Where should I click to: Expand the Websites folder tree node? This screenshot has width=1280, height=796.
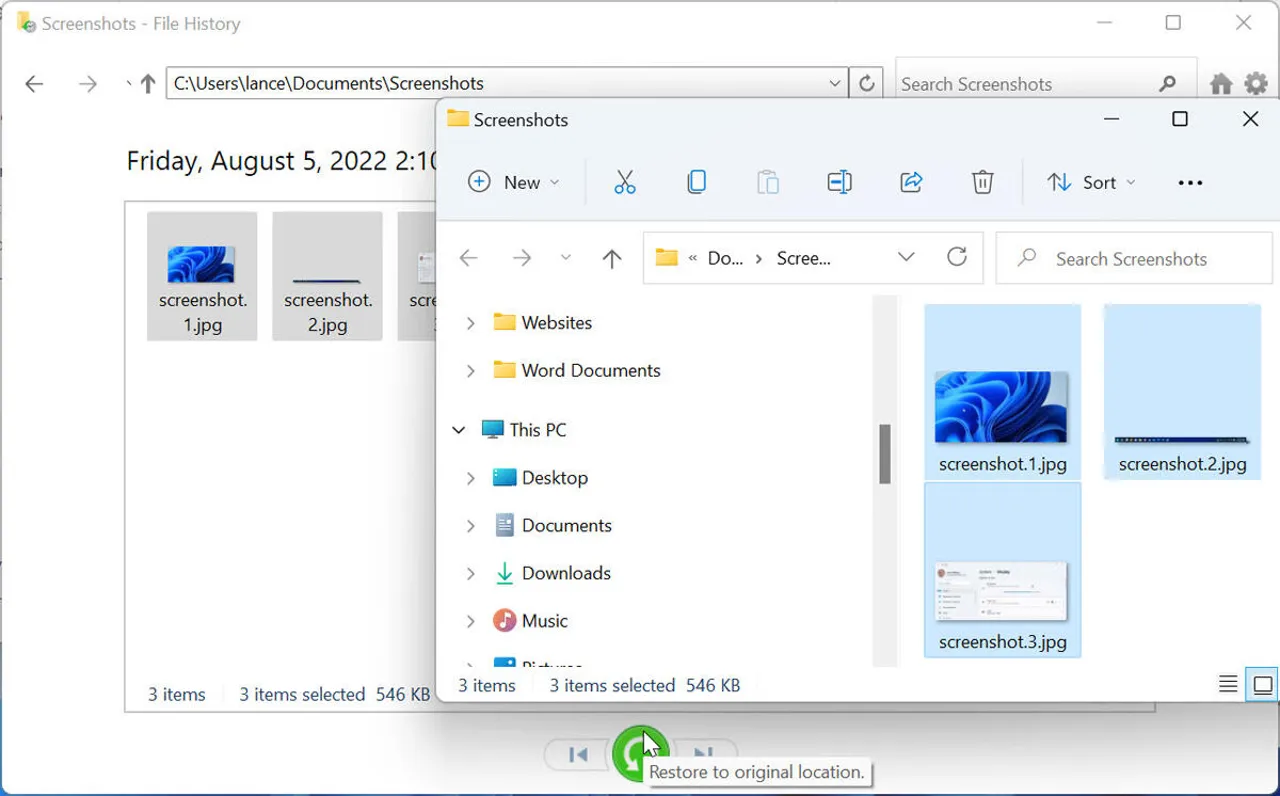tap(470, 323)
